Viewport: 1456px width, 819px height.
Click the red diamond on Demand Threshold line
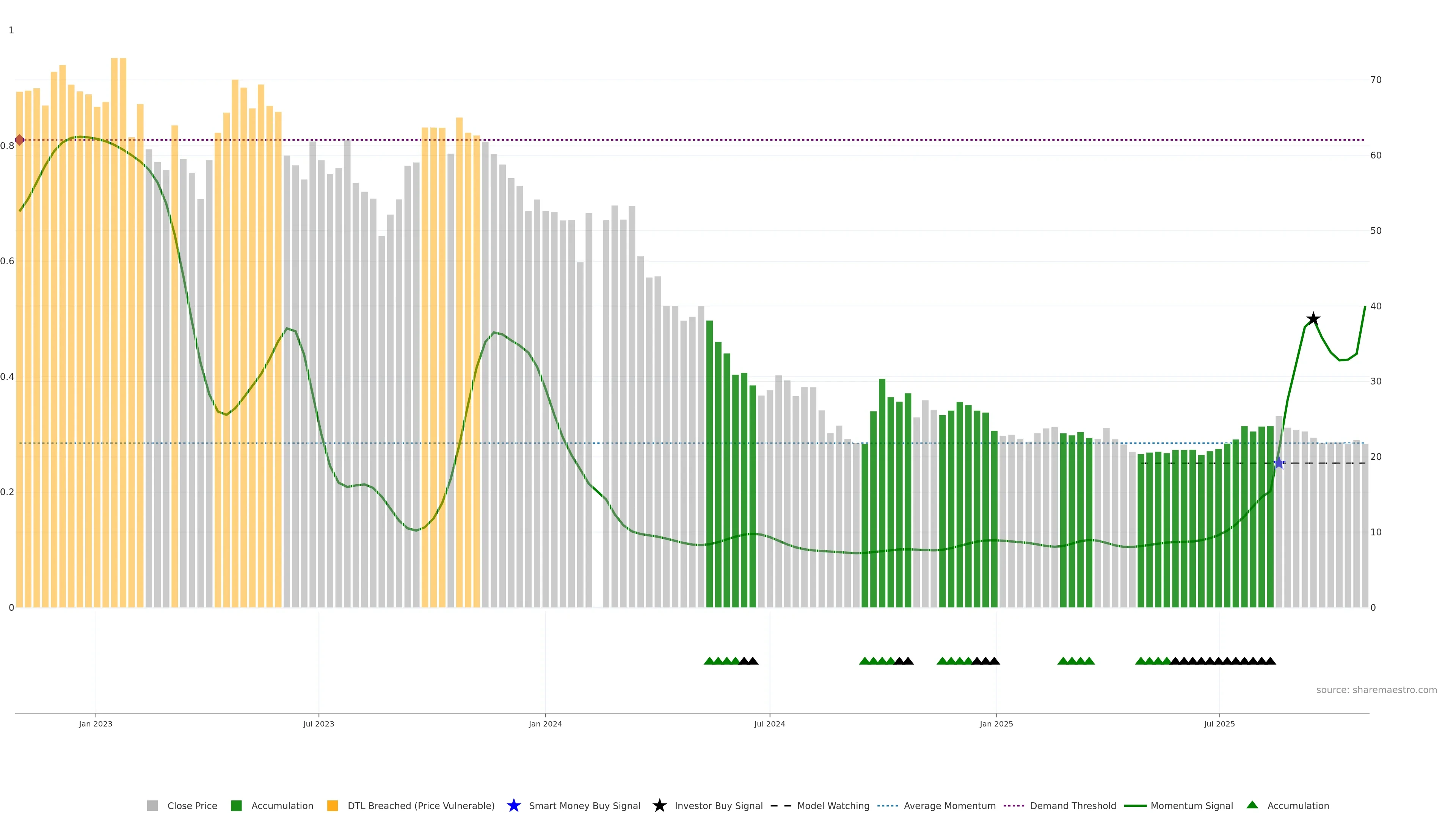pyautogui.click(x=20, y=140)
